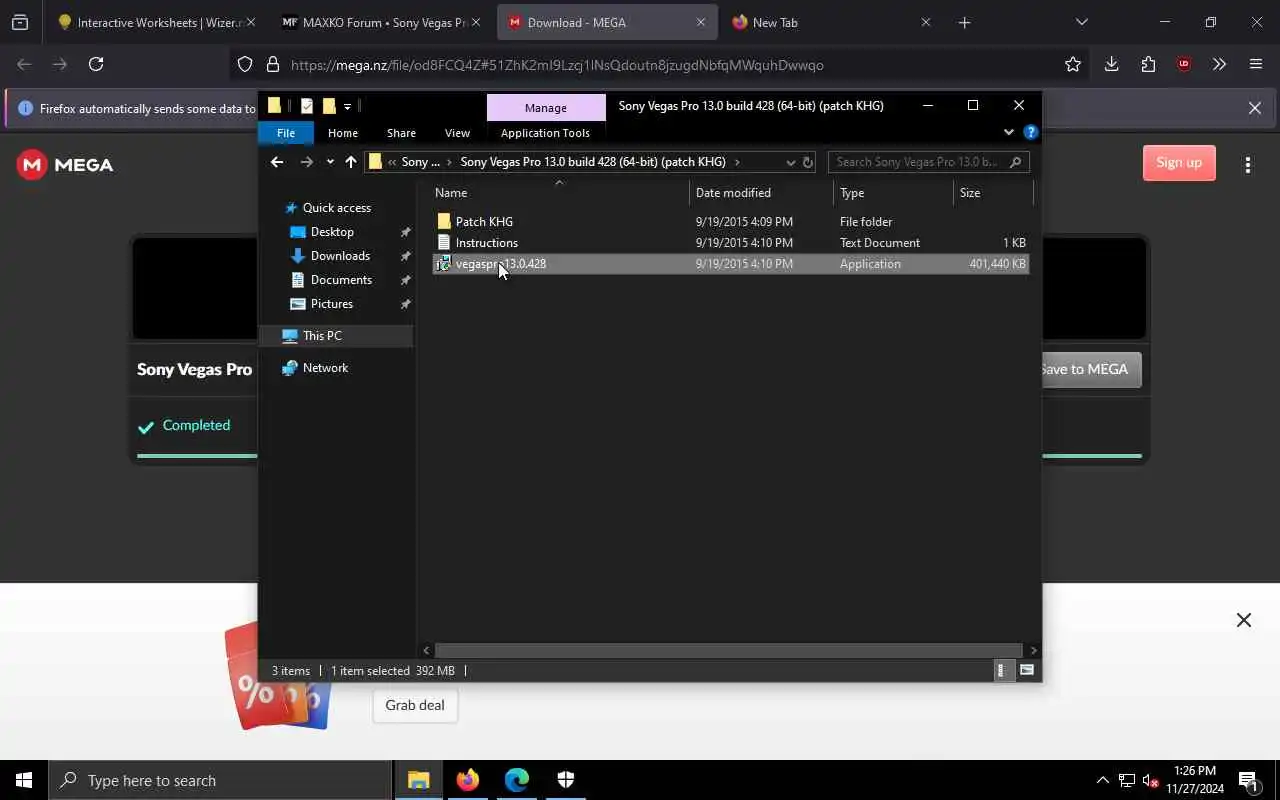Switch to the Home ribbon tab
This screenshot has height=800, width=1280.
(x=343, y=133)
